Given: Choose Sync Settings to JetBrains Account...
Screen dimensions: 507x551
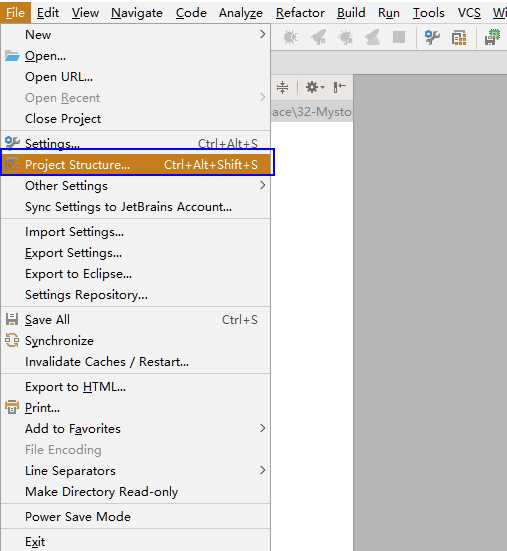Looking at the screenshot, I should (x=135, y=207).
